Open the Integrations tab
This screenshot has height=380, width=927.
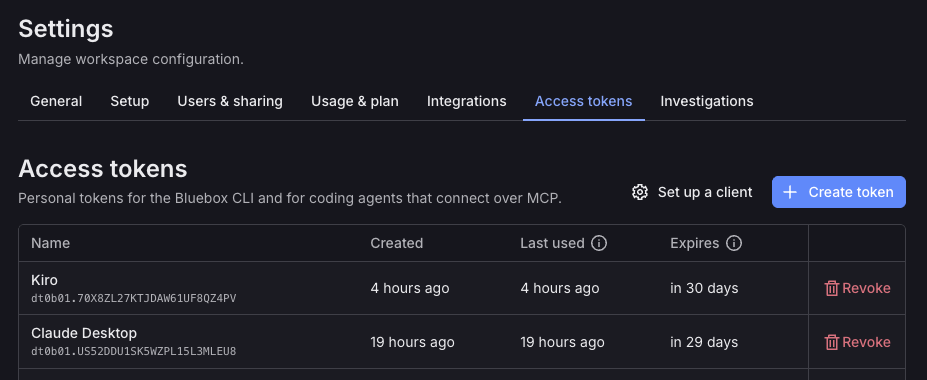(466, 102)
